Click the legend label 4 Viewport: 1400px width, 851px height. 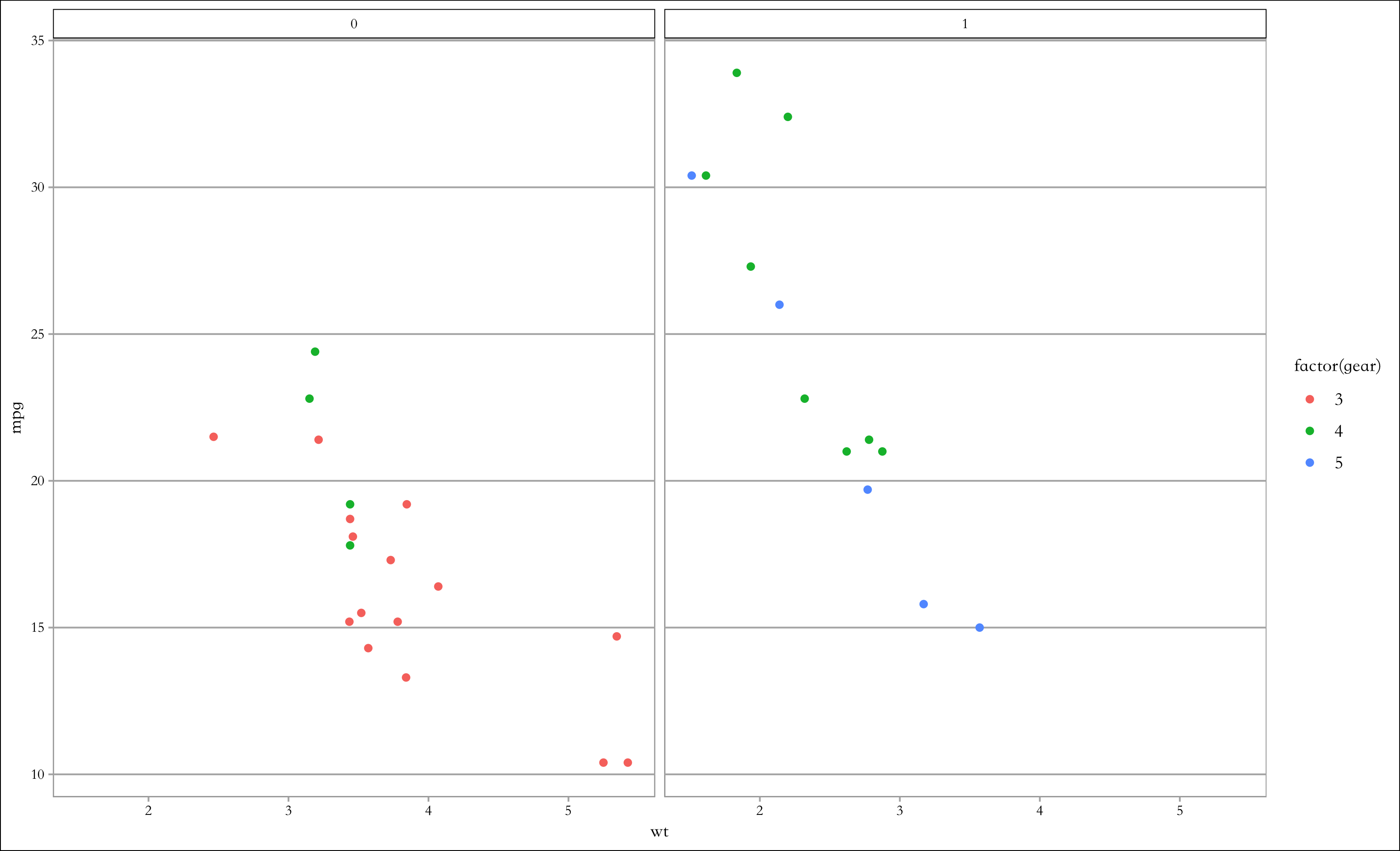coord(1339,431)
